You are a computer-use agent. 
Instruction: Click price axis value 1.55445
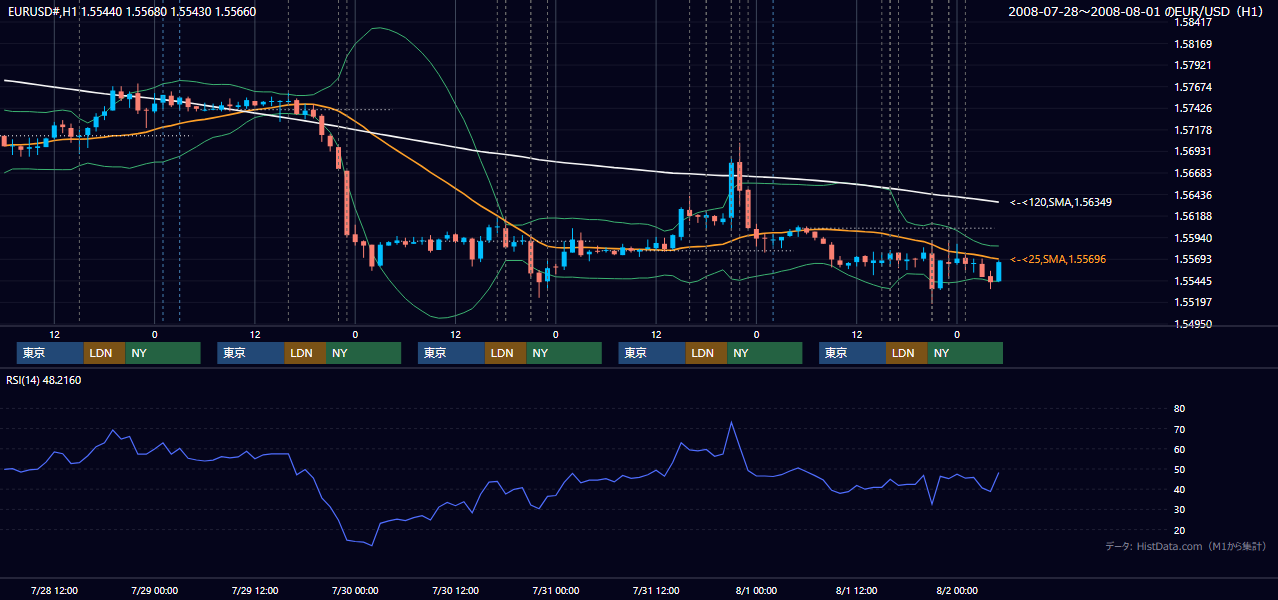click(1193, 281)
